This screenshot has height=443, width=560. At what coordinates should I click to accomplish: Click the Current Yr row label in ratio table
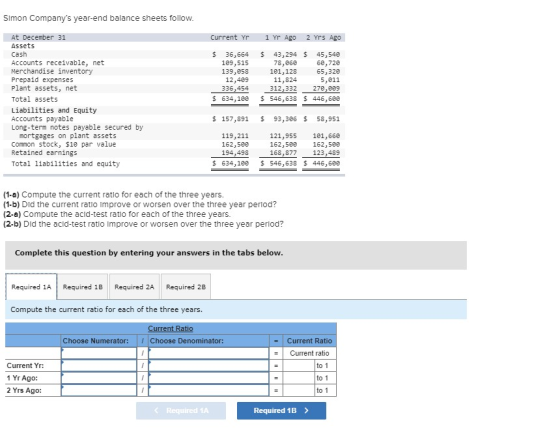[25, 365]
